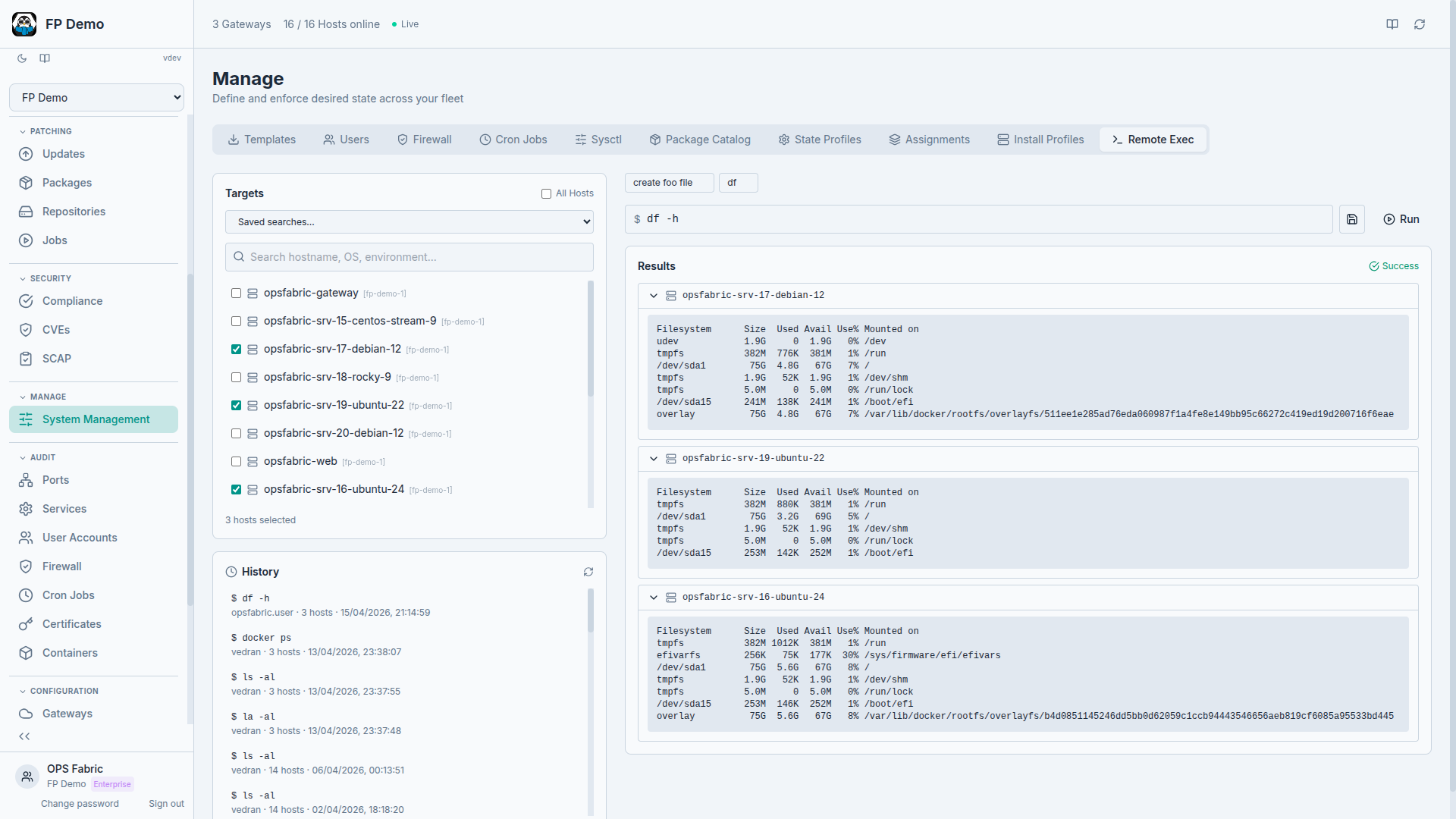
Task: Enable the All Hosts checkbox
Action: click(x=545, y=194)
